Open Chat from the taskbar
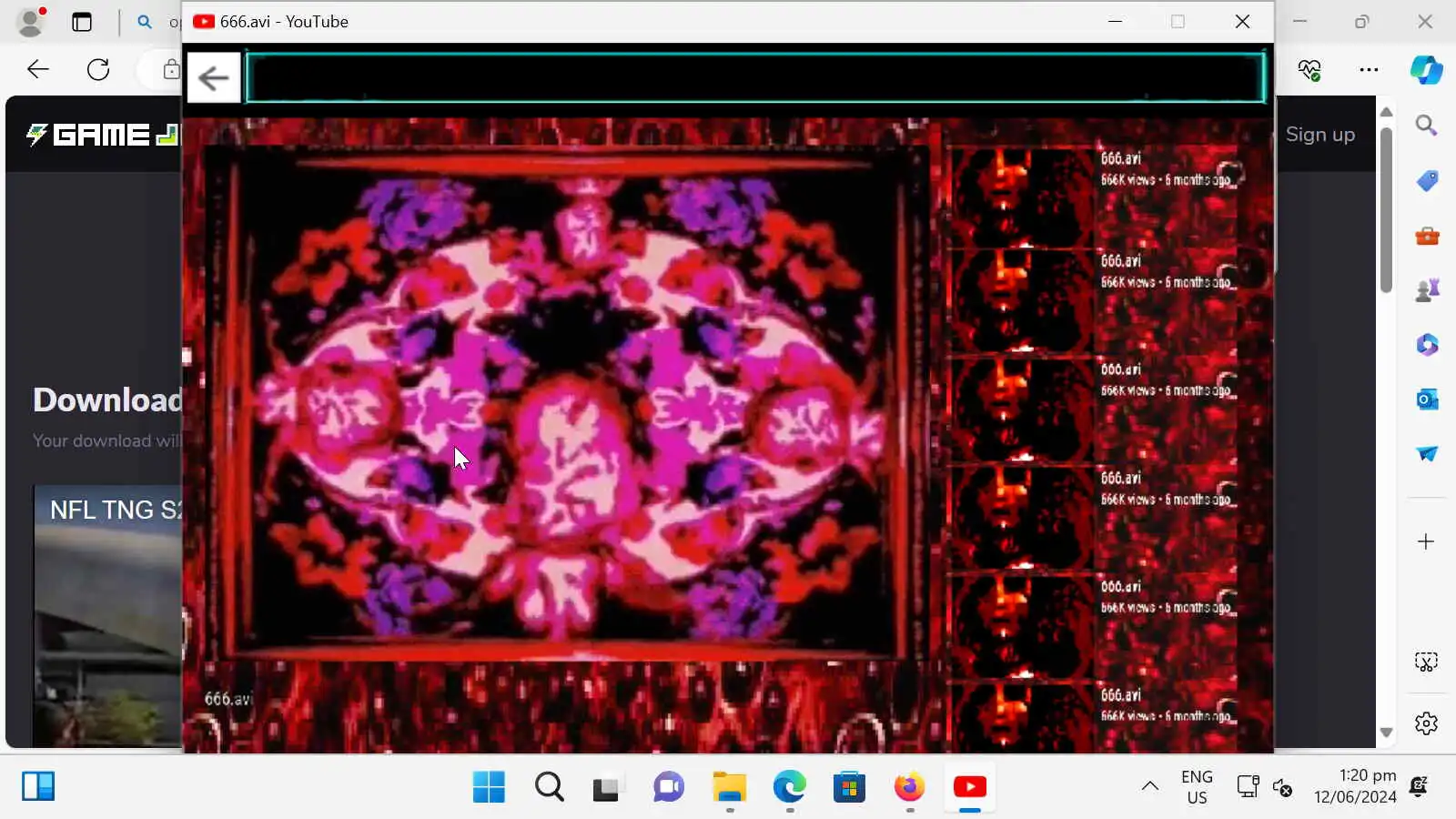This screenshot has height=819, width=1456. pyautogui.click(x=669, y=787)
